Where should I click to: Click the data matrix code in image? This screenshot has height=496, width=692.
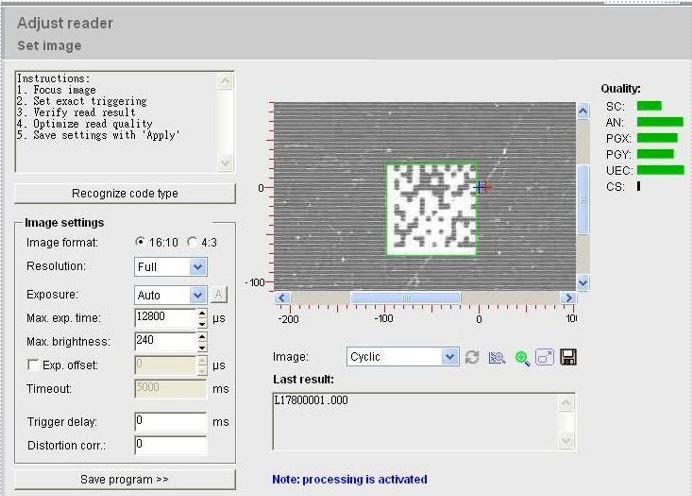[x=432, y=209]
